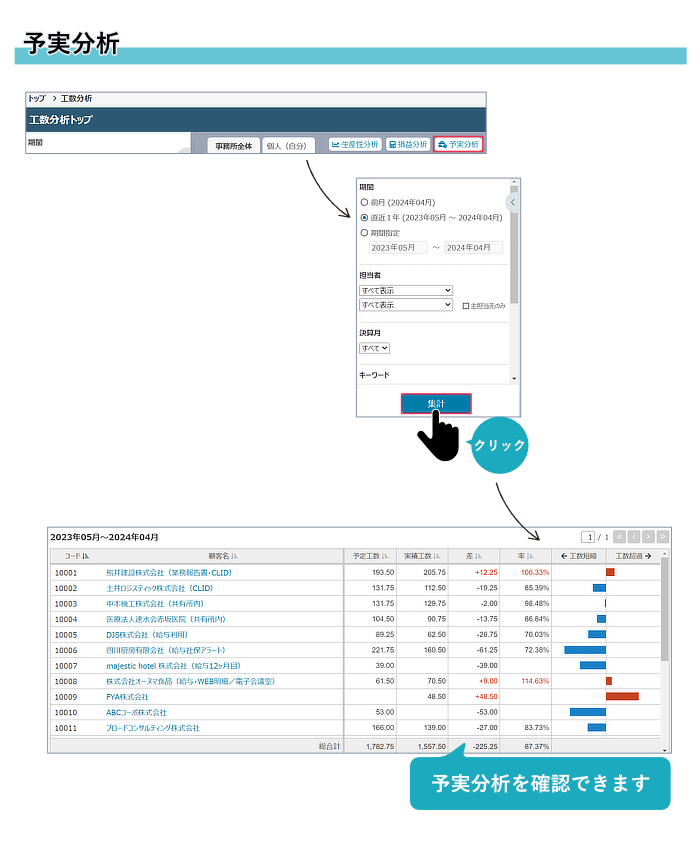
Task: Open 損益分析 report button
Action: click(x=407, y=145)
